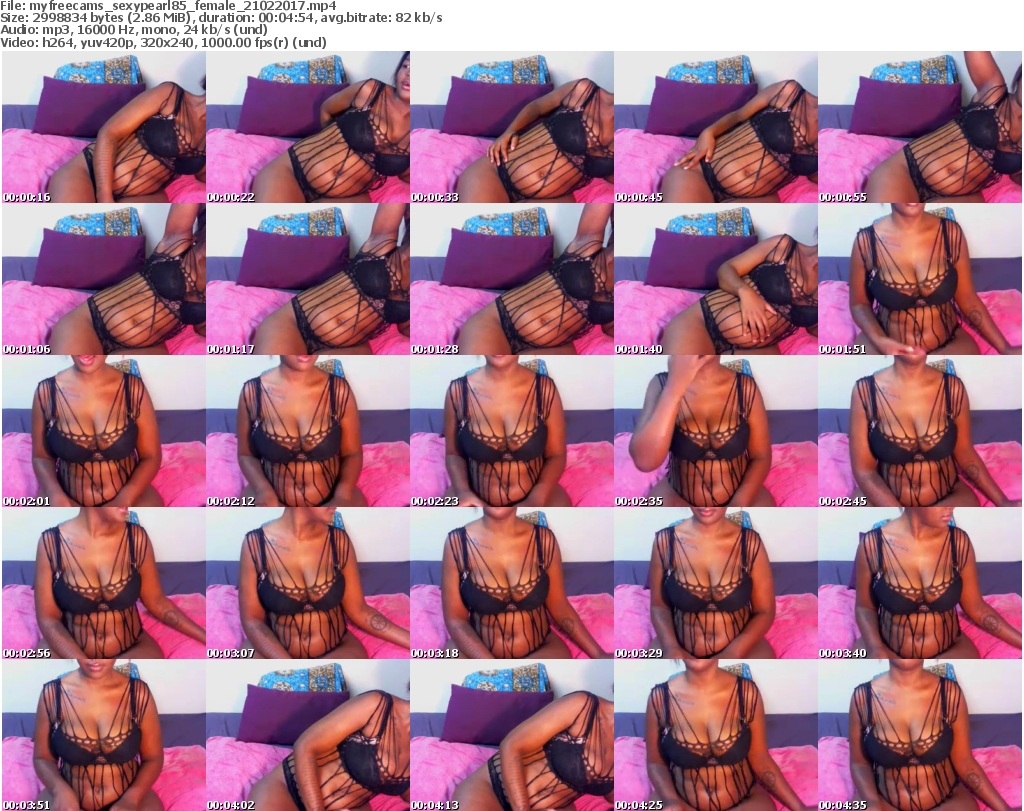Select the thumbnail stamped 00:01:51
The width and height of the screenshot is (1024, 811).
(x=920, y=279)
